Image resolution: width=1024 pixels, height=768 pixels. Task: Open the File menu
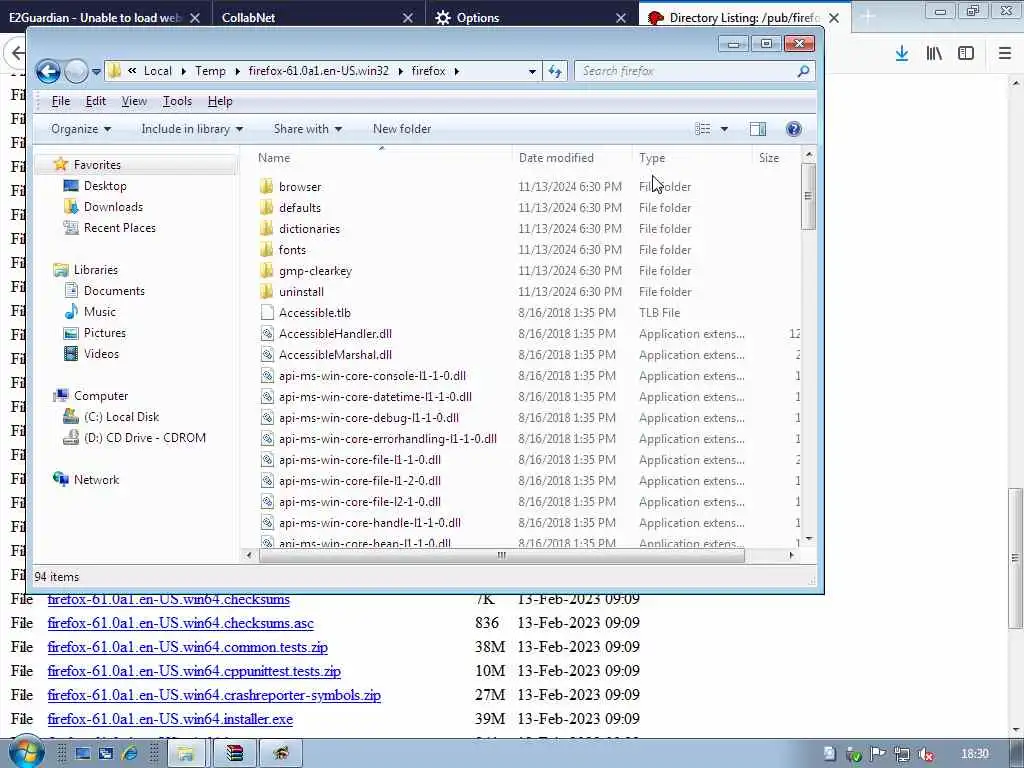[61, 101]
